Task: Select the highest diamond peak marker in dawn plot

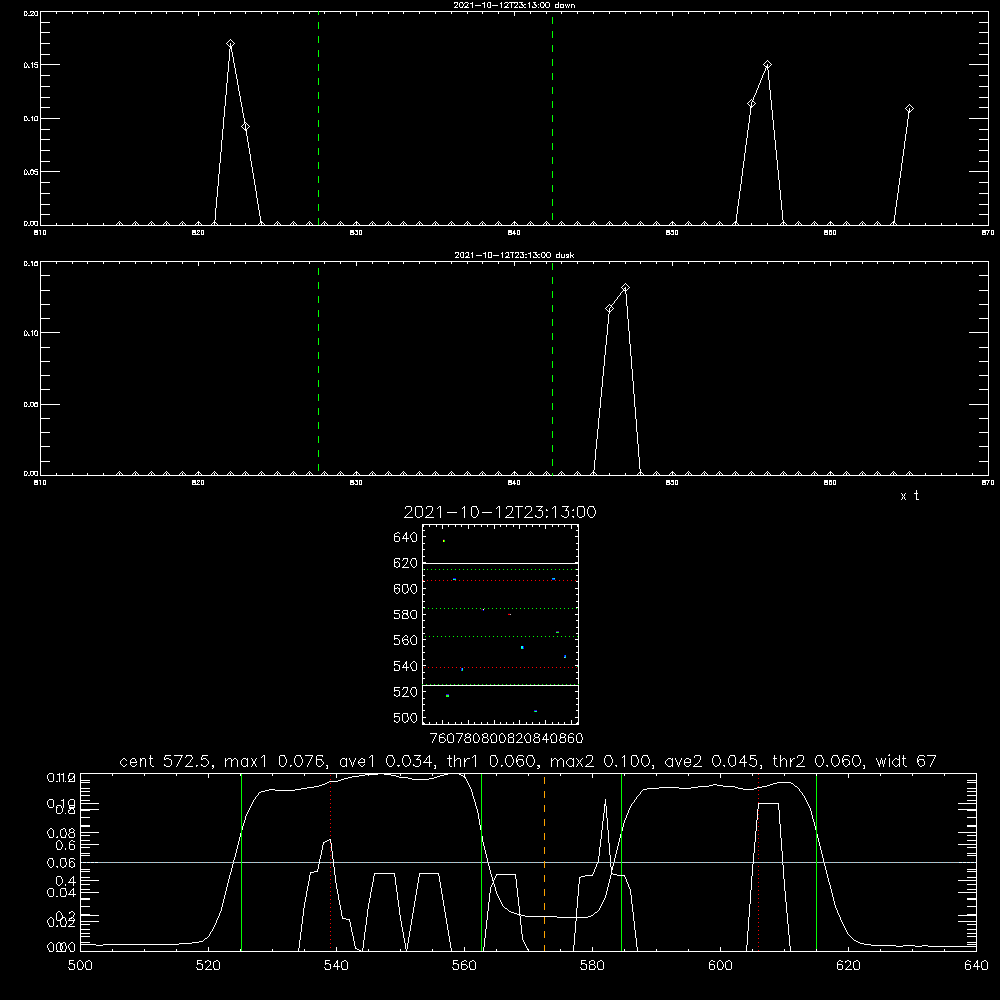Action: 230,44
